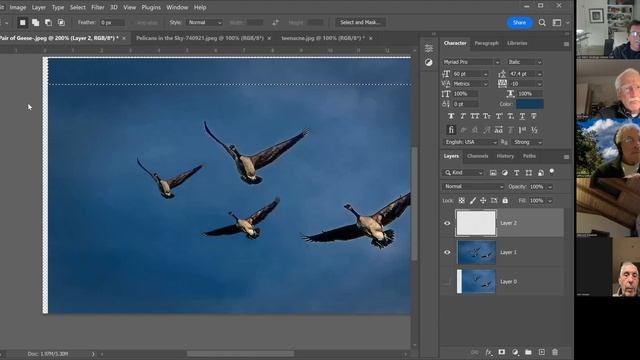Open the search magnifier icon

click(x=542, y=22)
